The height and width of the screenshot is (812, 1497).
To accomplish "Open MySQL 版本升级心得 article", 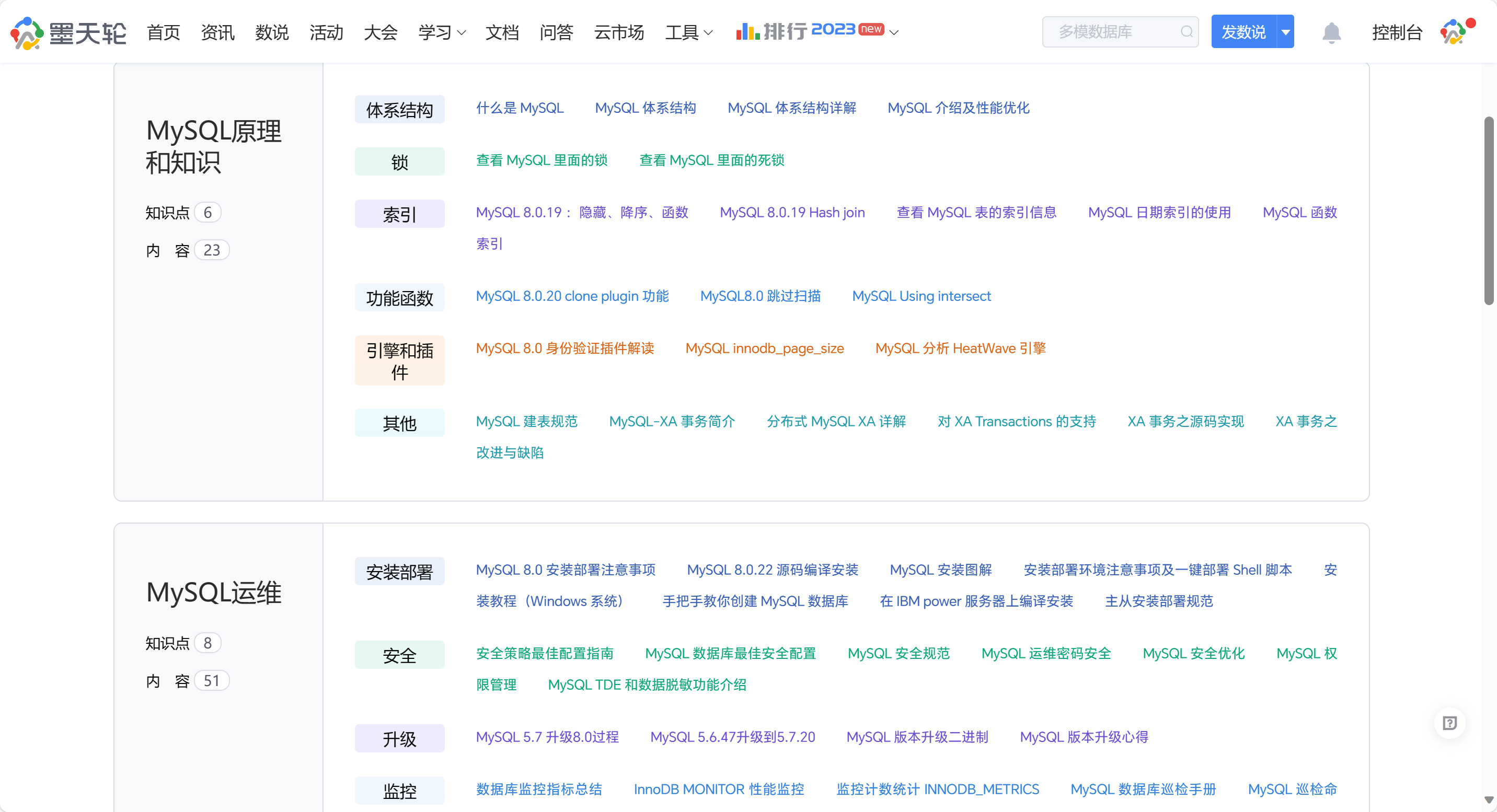I will [x=1085, y=738].
